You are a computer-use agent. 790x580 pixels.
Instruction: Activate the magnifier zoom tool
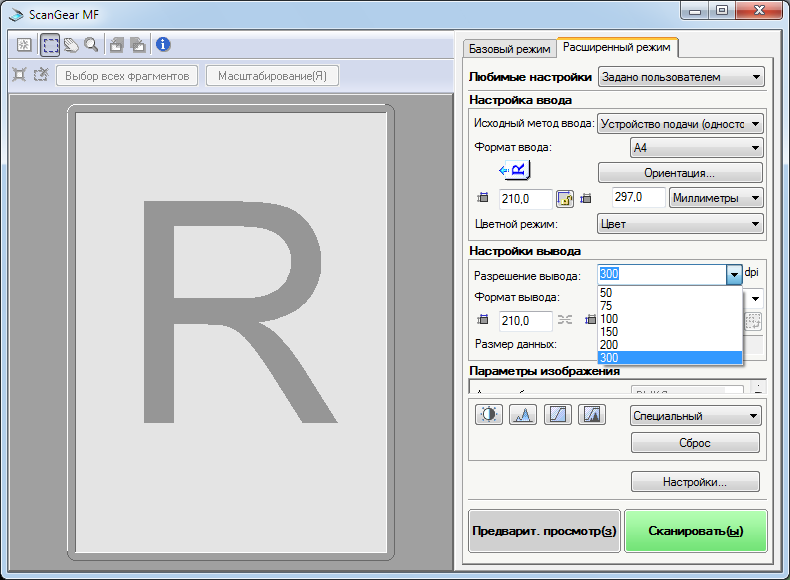pyautogui.click(x=91, y=45)
